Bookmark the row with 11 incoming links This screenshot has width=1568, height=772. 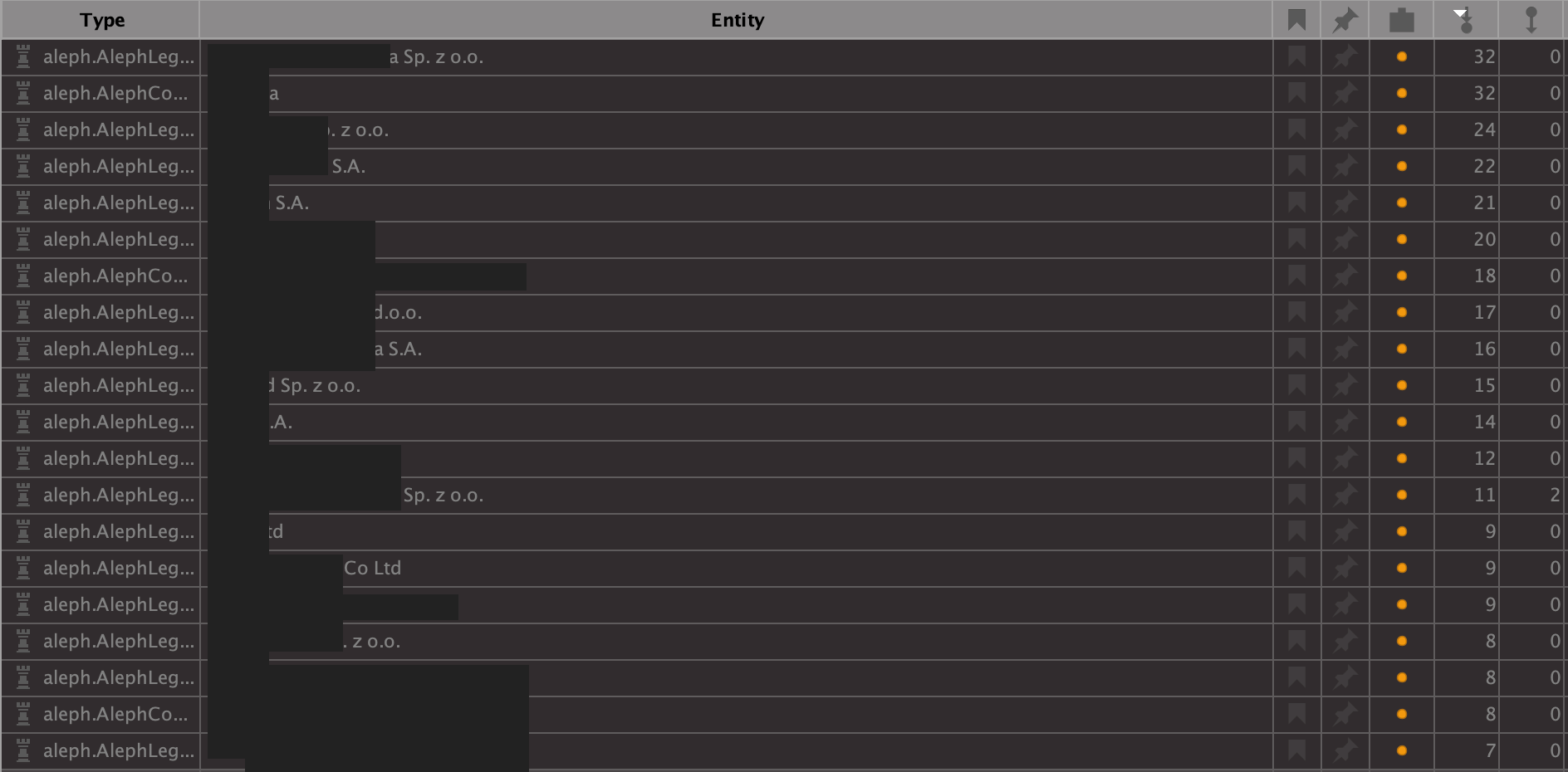click(x=1296, y=495)
